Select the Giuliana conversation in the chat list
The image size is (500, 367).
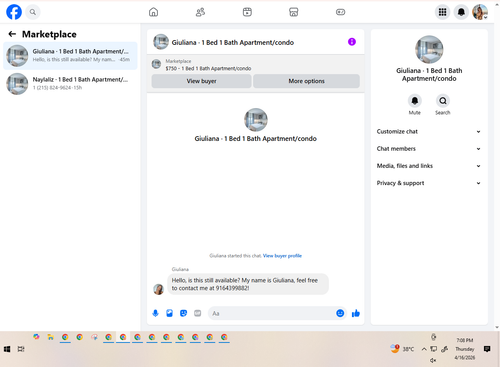tap(70, 56)
